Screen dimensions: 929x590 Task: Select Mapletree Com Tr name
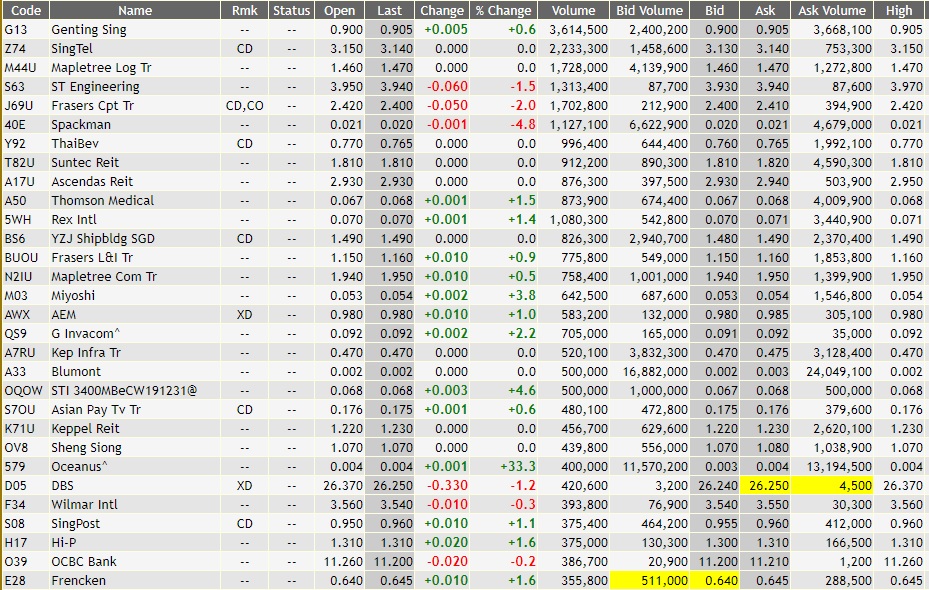[104, 277]
